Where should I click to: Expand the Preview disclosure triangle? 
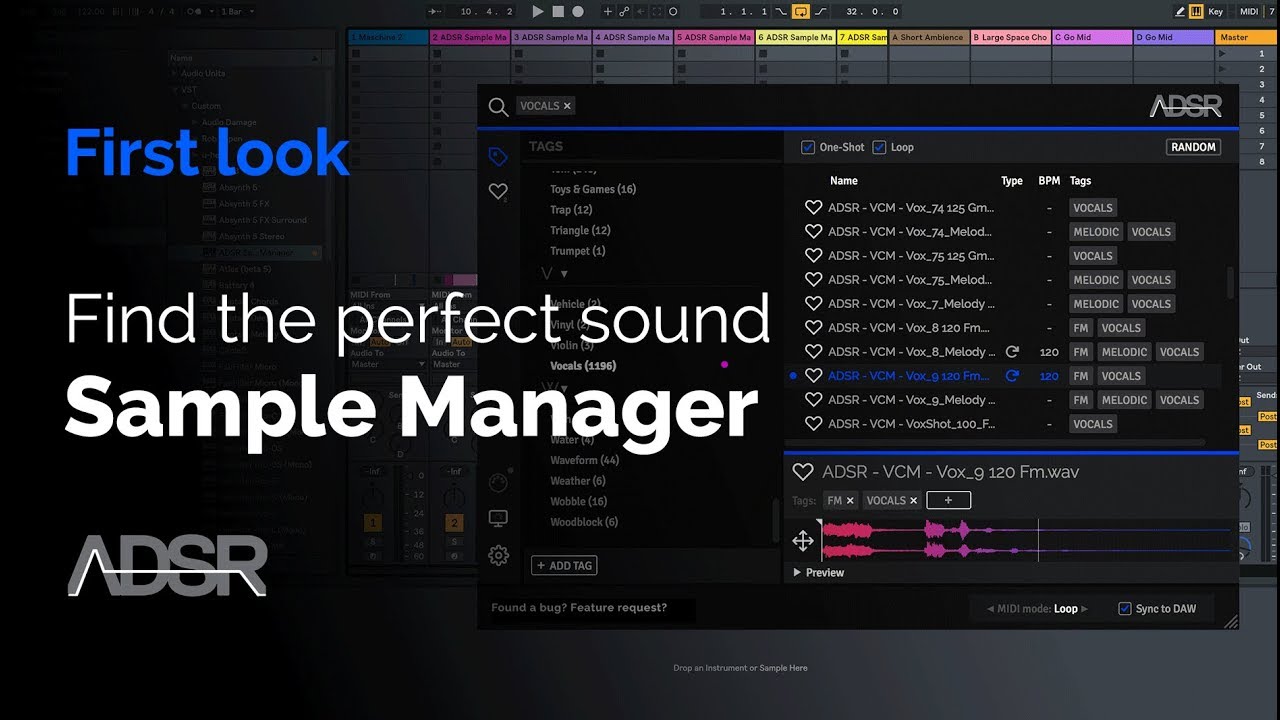pos(797,573)
